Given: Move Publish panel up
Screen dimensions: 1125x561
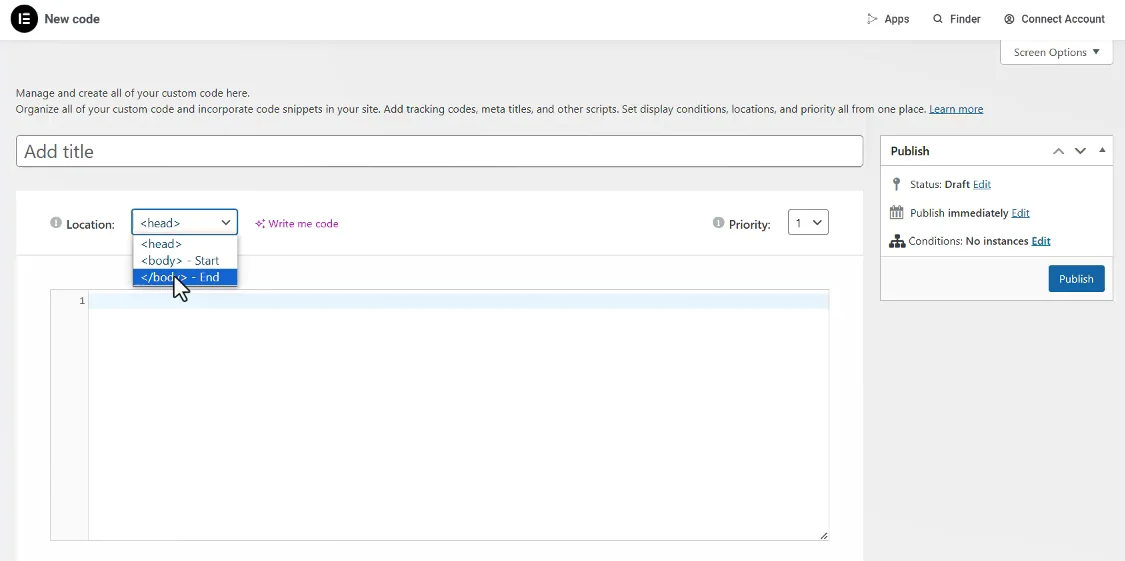Looking at the screenshot, I should tap(1058, 151).
